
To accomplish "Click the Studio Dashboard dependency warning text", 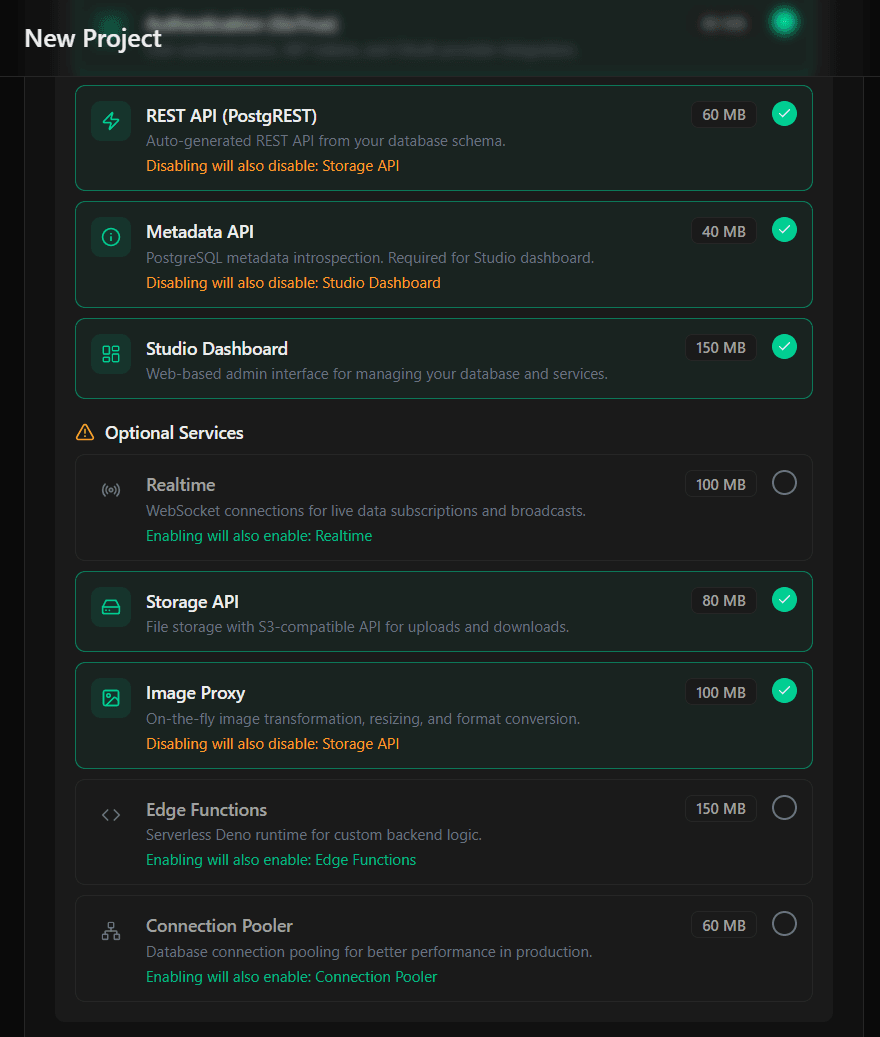I will click(293, 283).
